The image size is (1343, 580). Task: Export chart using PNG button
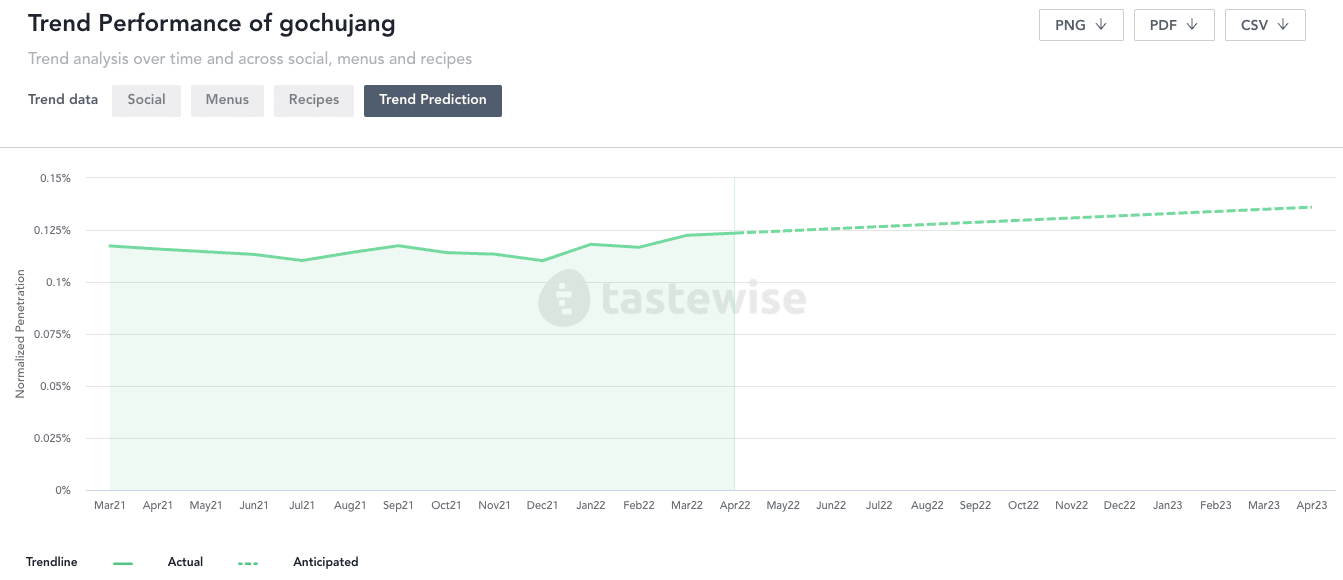(x=1081, y=25)
